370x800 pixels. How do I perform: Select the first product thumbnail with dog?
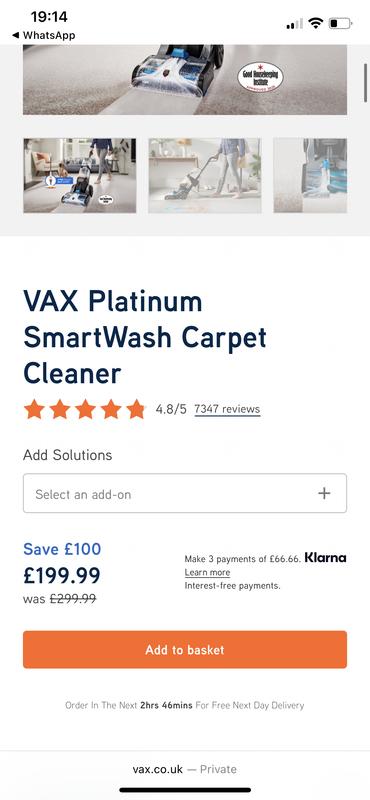point(80,176)
